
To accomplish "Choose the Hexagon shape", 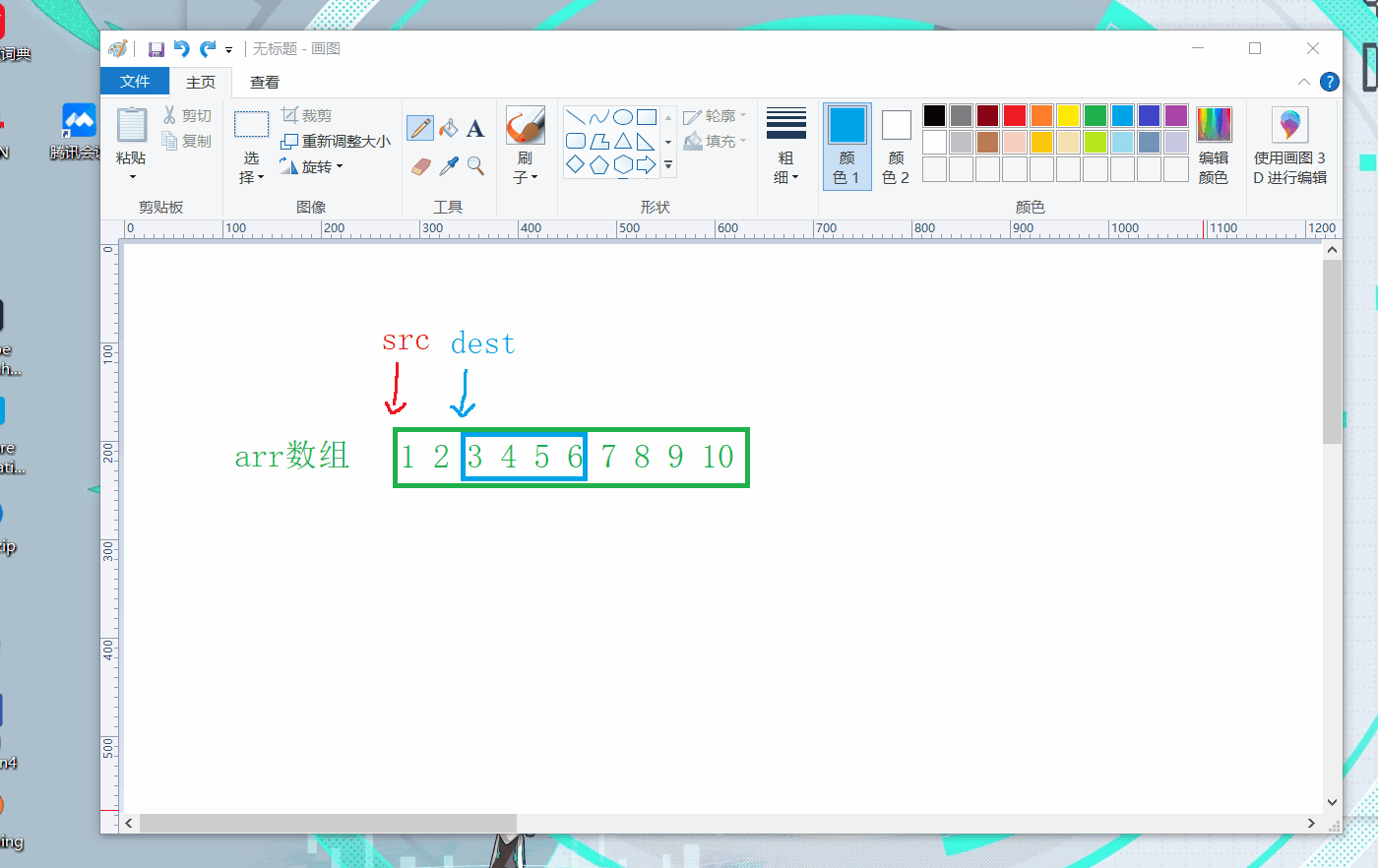I will pos(623,164).
